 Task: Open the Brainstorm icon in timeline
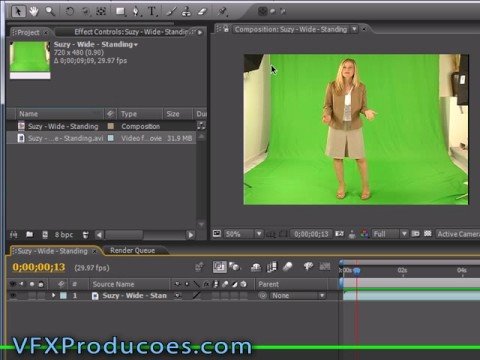tap(308, 266)
